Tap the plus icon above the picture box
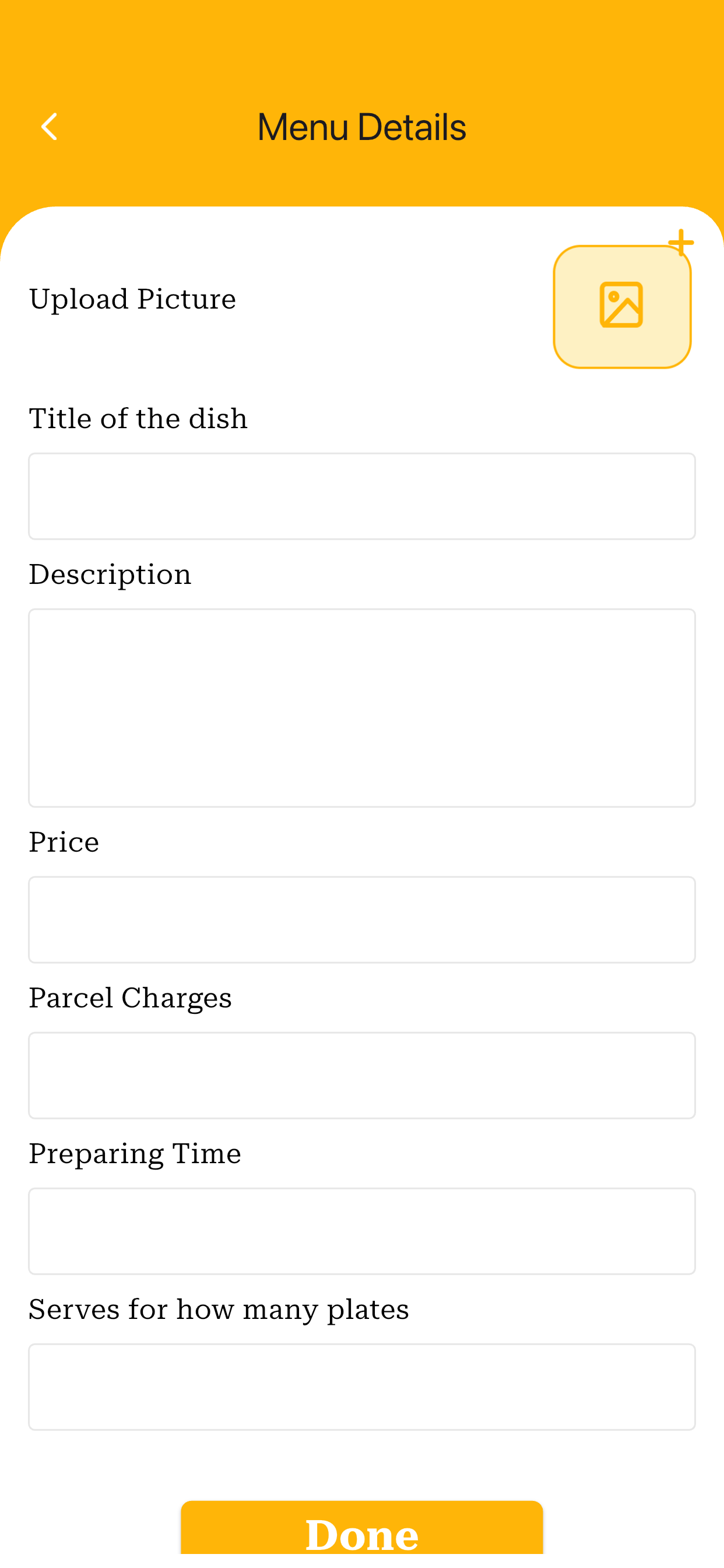Image resolution: width=724 pixels, height=1568 pixels. pyautogui.click(x=681, y=242)
